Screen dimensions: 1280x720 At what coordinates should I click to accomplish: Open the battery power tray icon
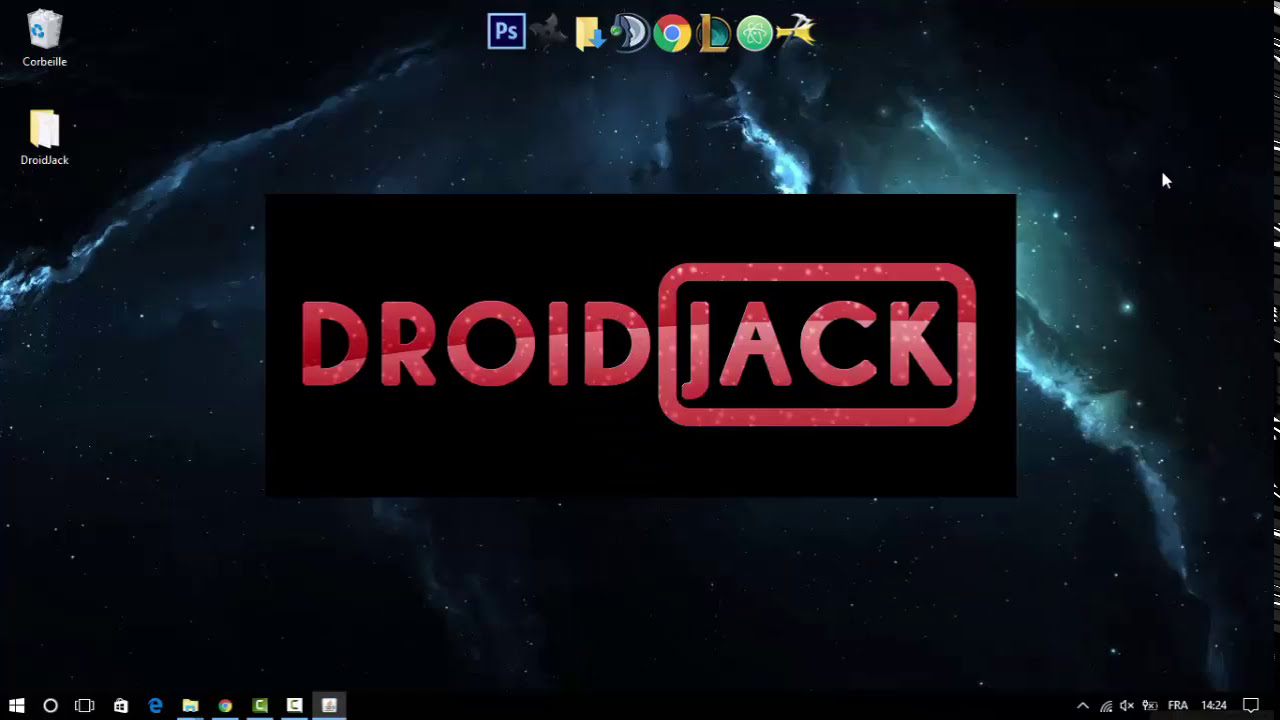tap(1150, 705)
